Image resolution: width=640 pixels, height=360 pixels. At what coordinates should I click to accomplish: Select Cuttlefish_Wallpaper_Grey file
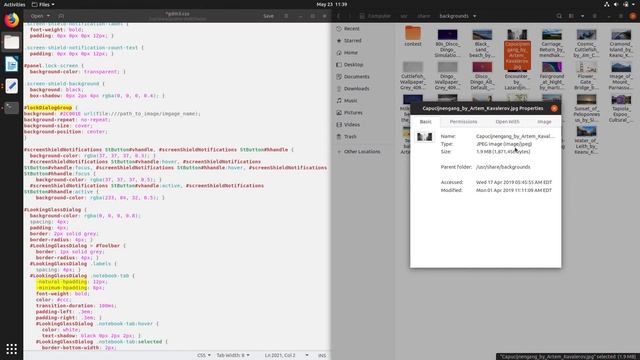(x=413, y=76)
